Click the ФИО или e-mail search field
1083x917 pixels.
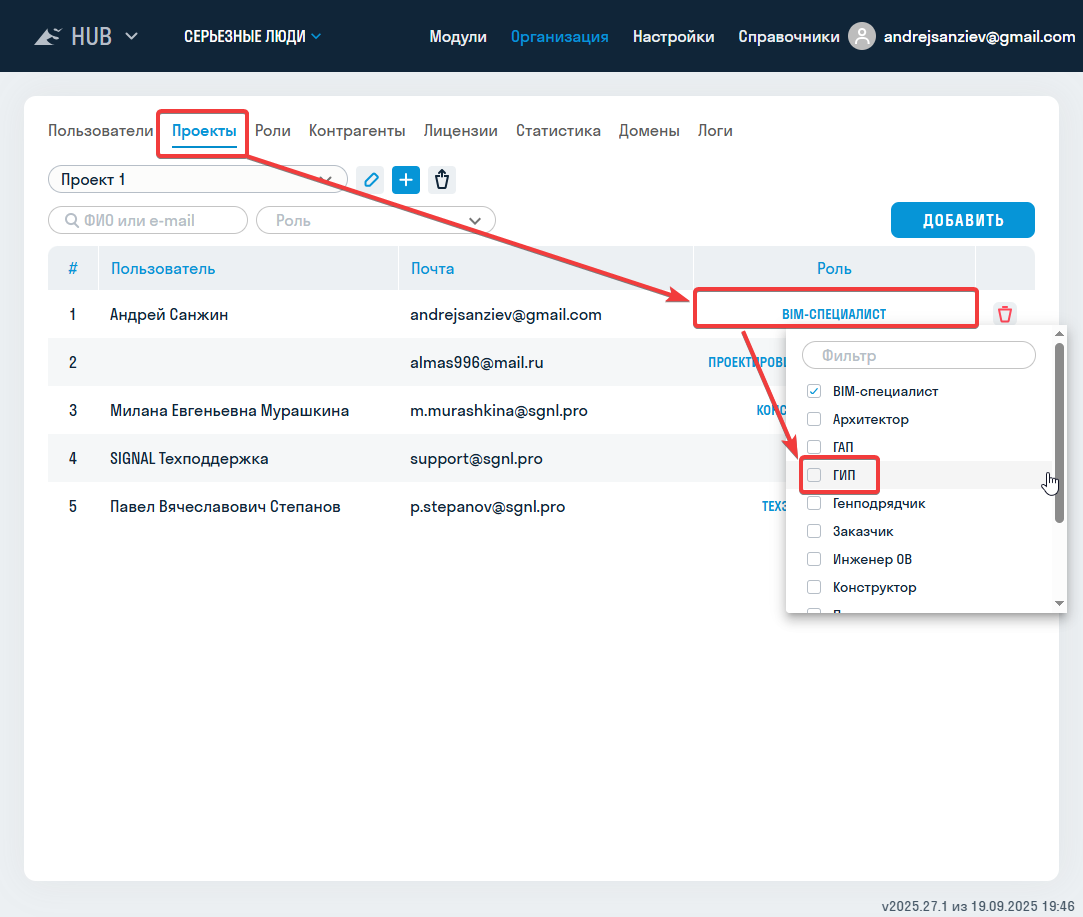[148, 220]
